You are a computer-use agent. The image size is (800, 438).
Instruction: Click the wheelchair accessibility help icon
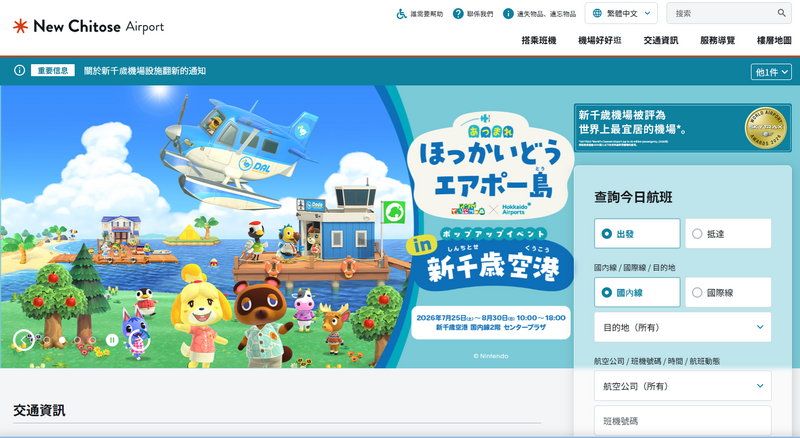point(402,14)
